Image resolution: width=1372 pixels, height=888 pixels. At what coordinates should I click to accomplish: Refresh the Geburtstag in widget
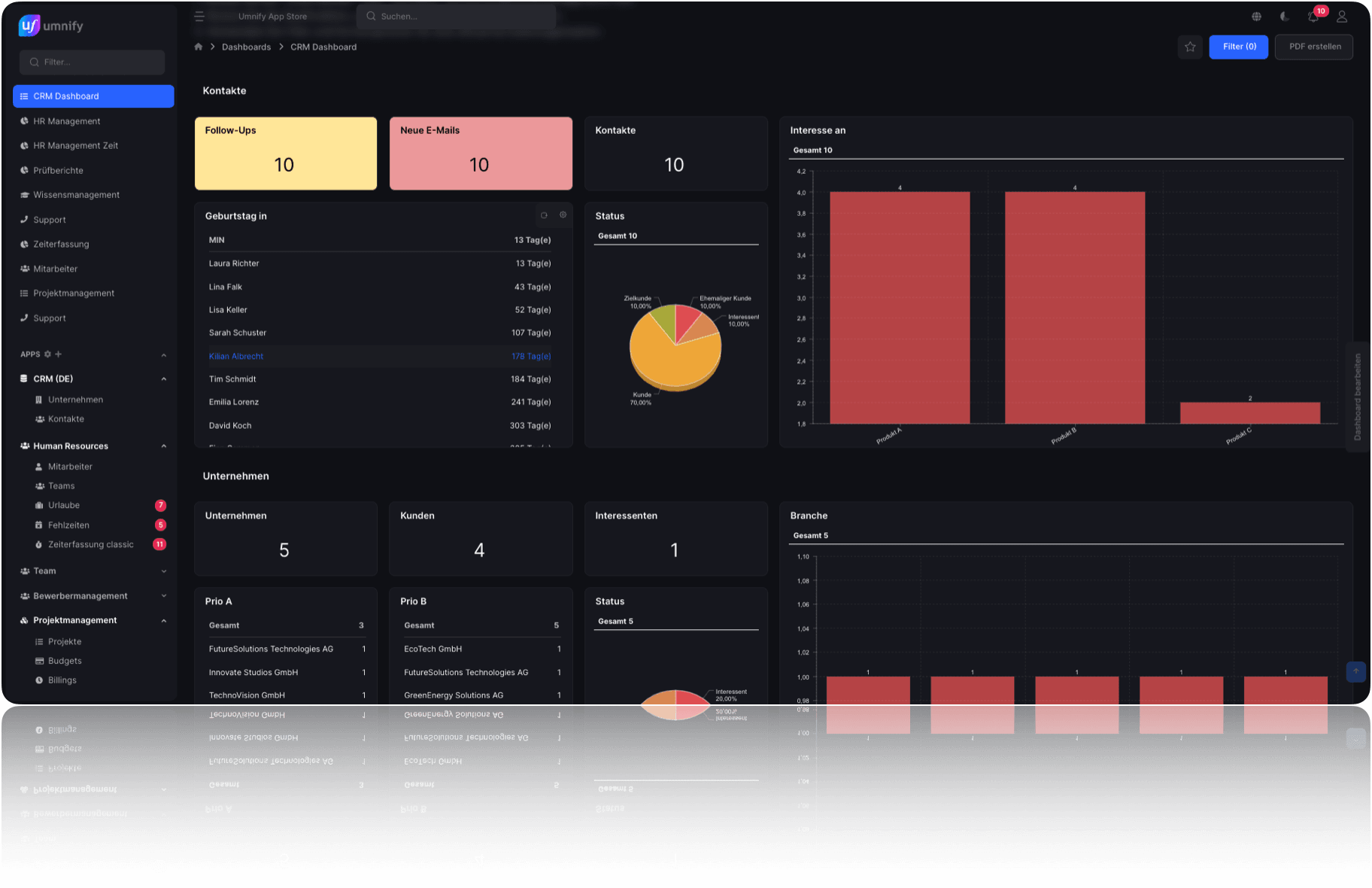pyautogui.click(x=544, y=215)
